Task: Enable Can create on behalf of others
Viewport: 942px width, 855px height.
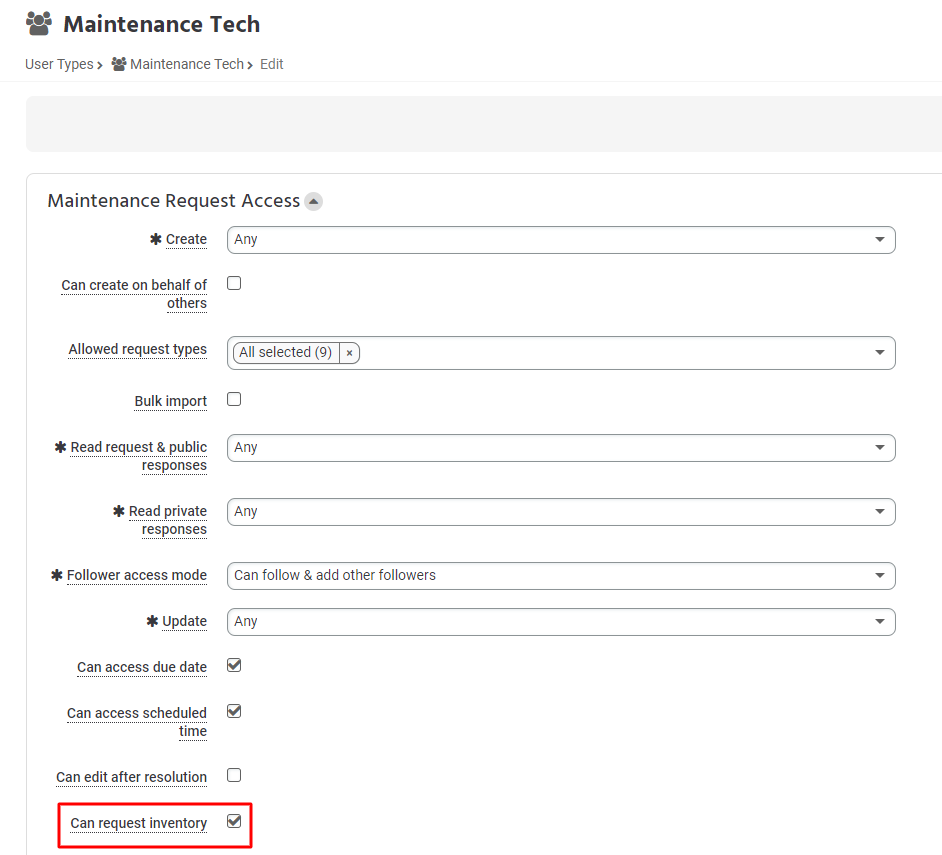Action: (x=234, y=283)
